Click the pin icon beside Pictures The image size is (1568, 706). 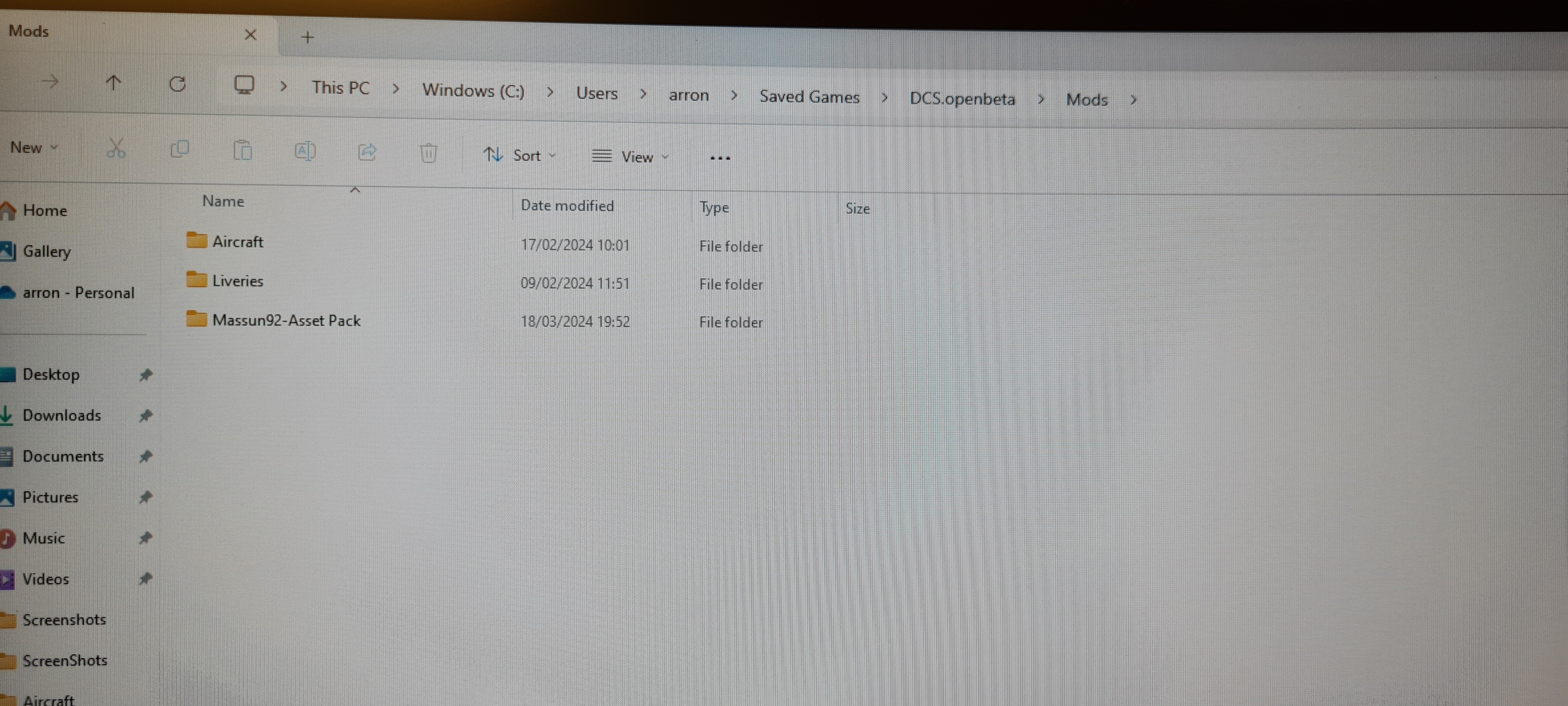pyautogui.click(x=145, y=497)
